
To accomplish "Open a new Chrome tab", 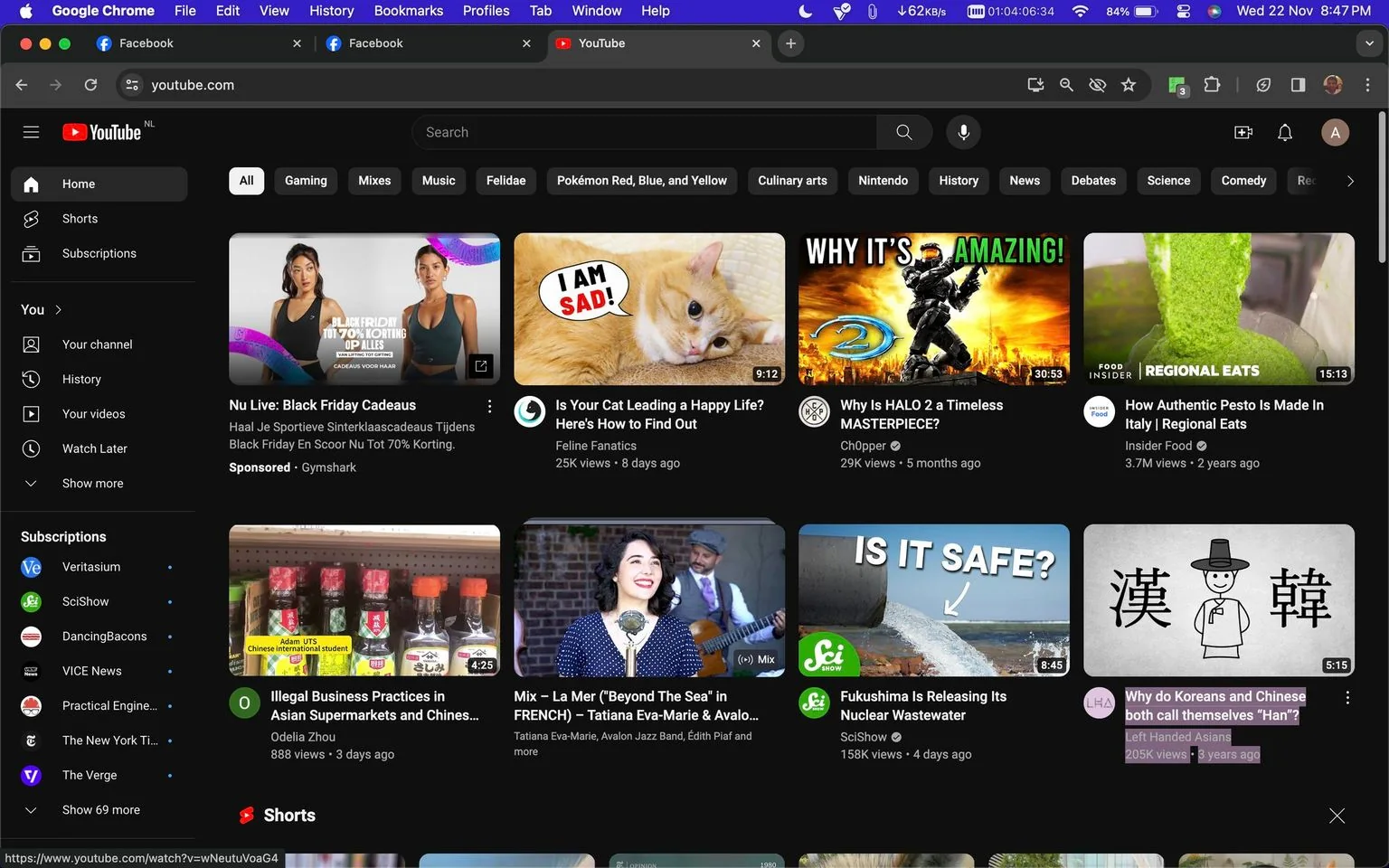I will [790, 43].
